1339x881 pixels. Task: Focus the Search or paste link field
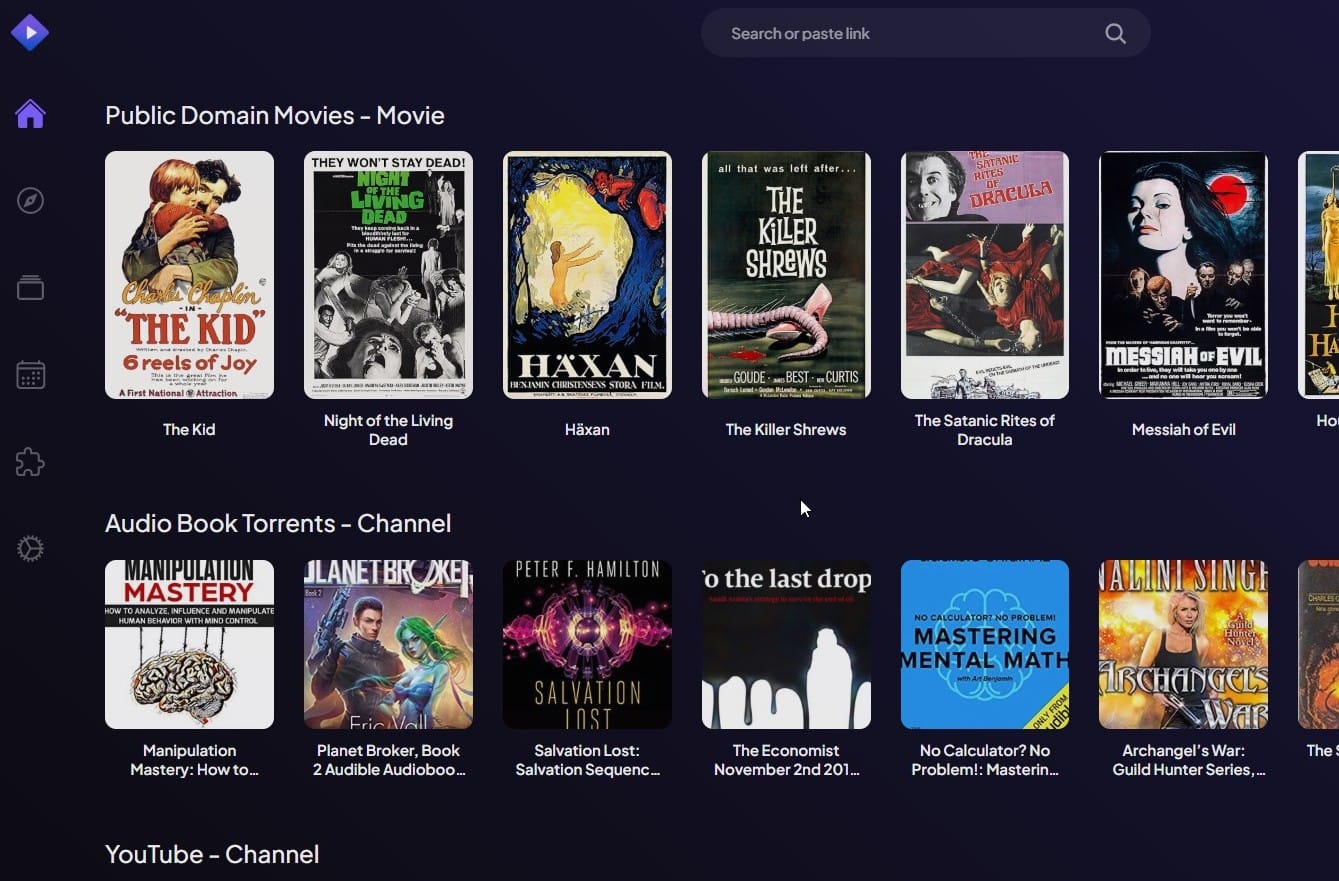[x=900, y=34]
